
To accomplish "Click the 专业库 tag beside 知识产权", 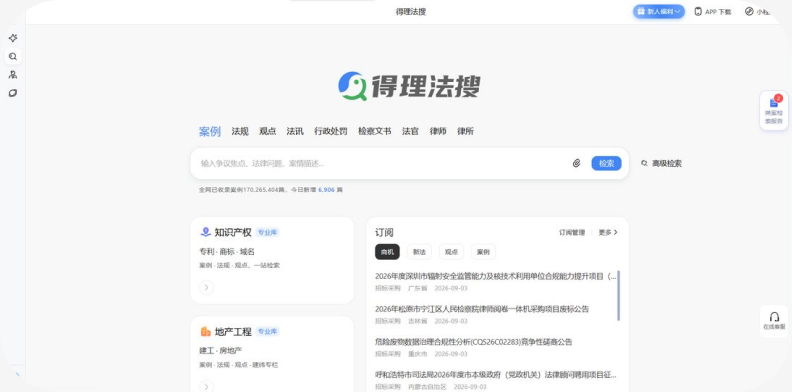I will coord(267,232).
